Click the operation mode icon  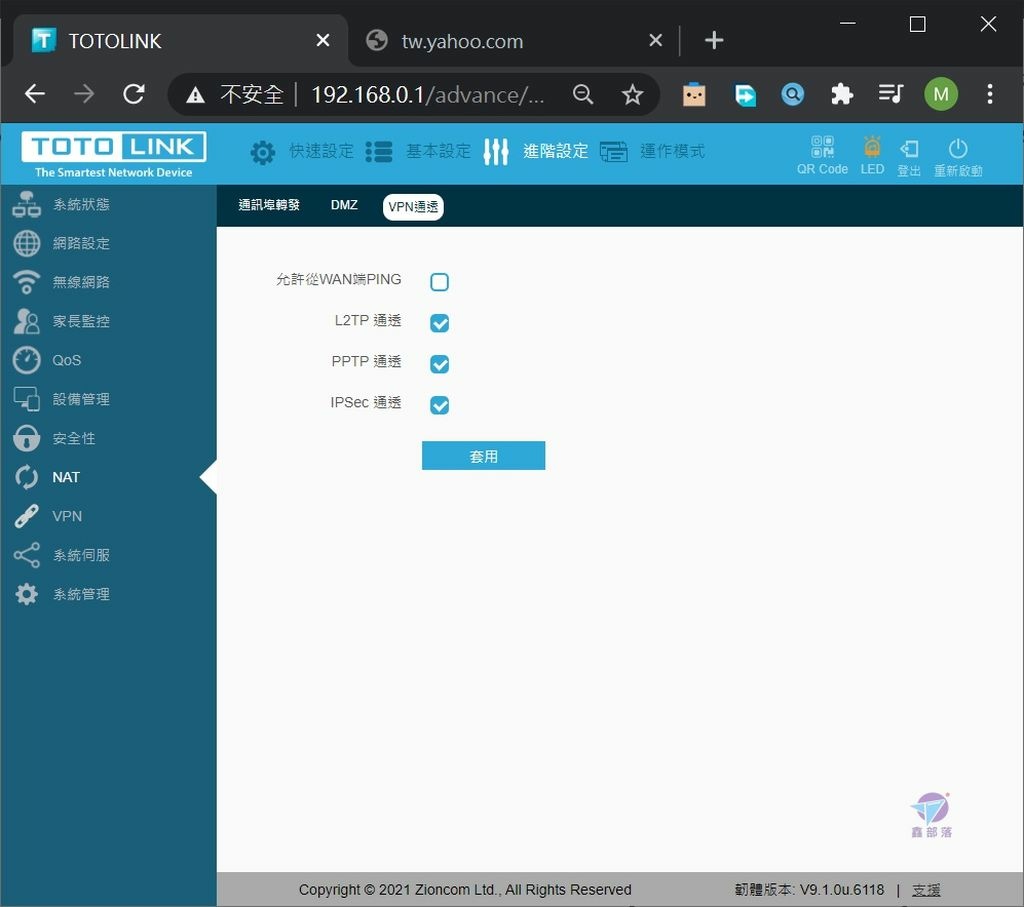tap(613, 152)
